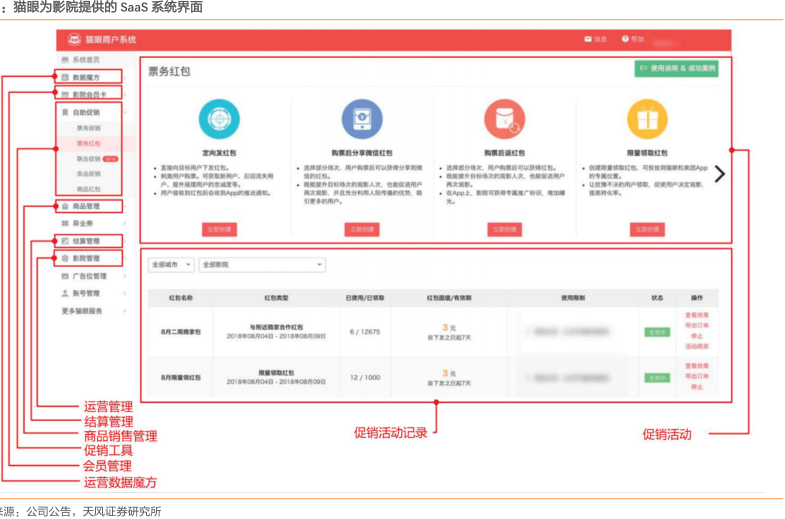This screenshot has height=519, width=785.
Task: Click the next arrow on promotion carousel
Action: coord(720,173)
